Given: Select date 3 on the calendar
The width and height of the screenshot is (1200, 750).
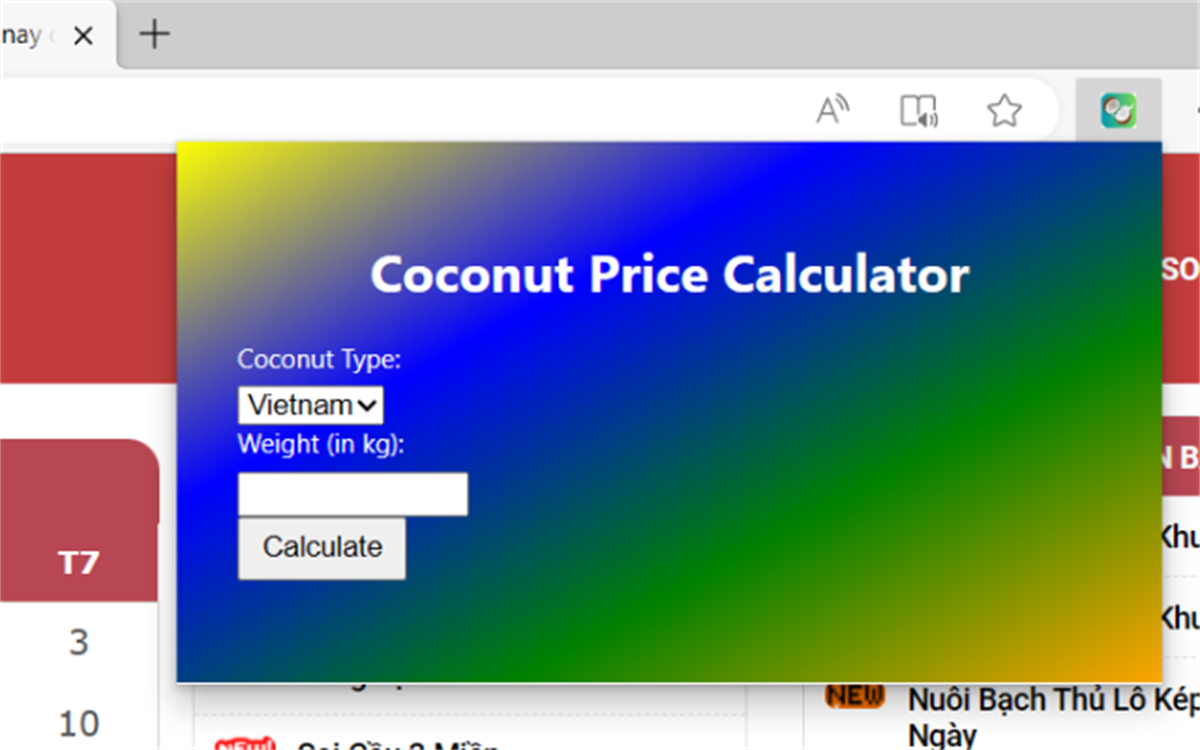Looking at the screenshot, I should click(79, 643).
